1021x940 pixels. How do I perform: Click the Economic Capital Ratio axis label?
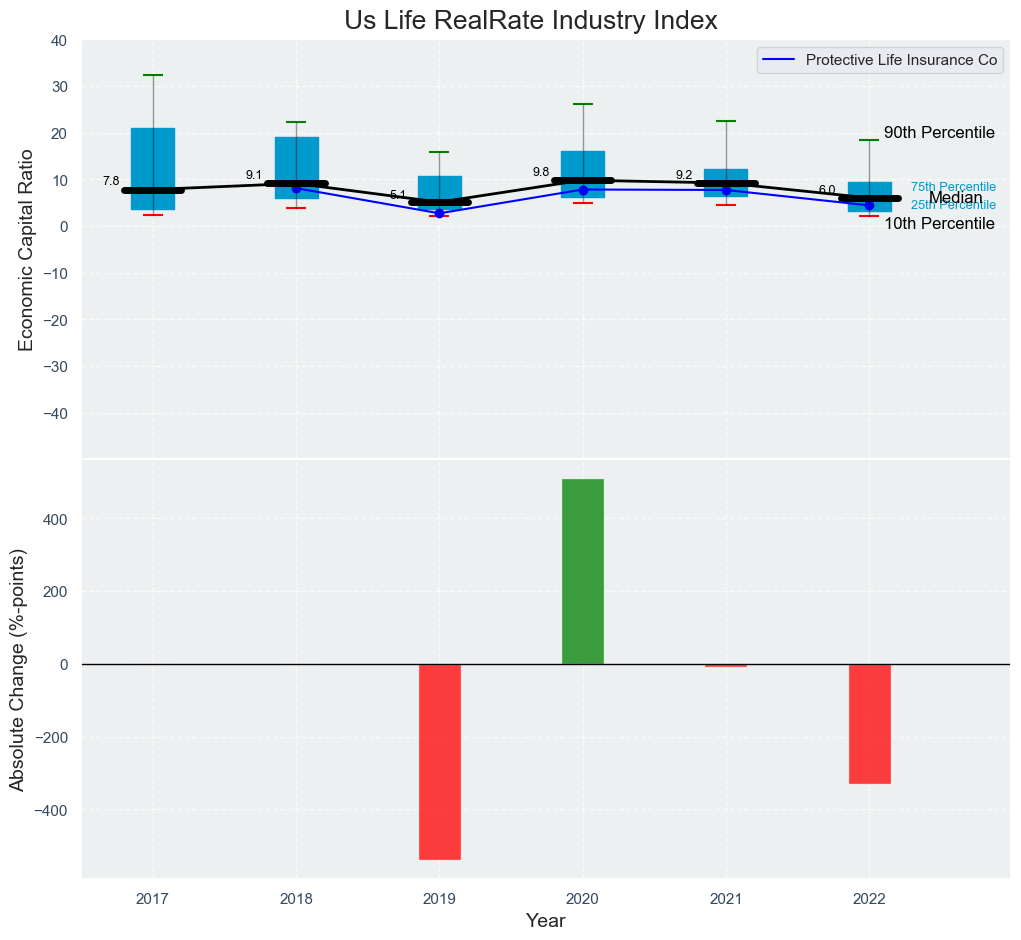(27, 250)
